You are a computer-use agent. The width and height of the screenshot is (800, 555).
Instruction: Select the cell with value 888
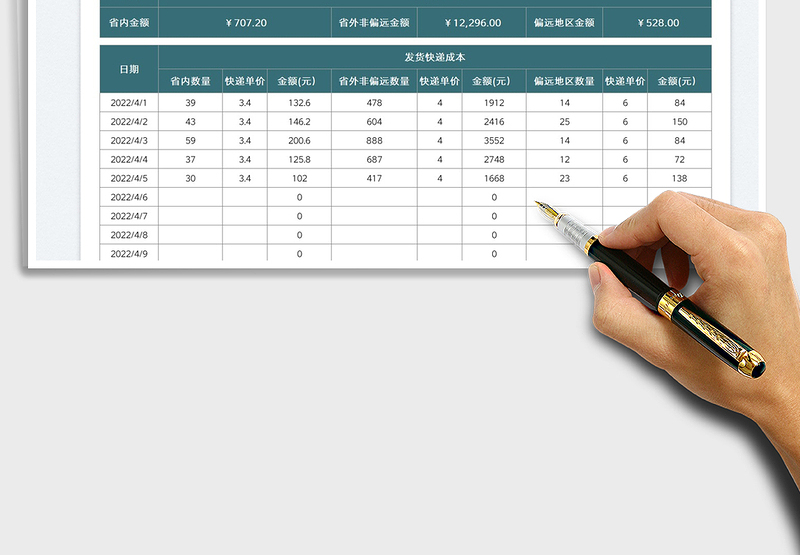pyautogui.click(x=374, y=140)
